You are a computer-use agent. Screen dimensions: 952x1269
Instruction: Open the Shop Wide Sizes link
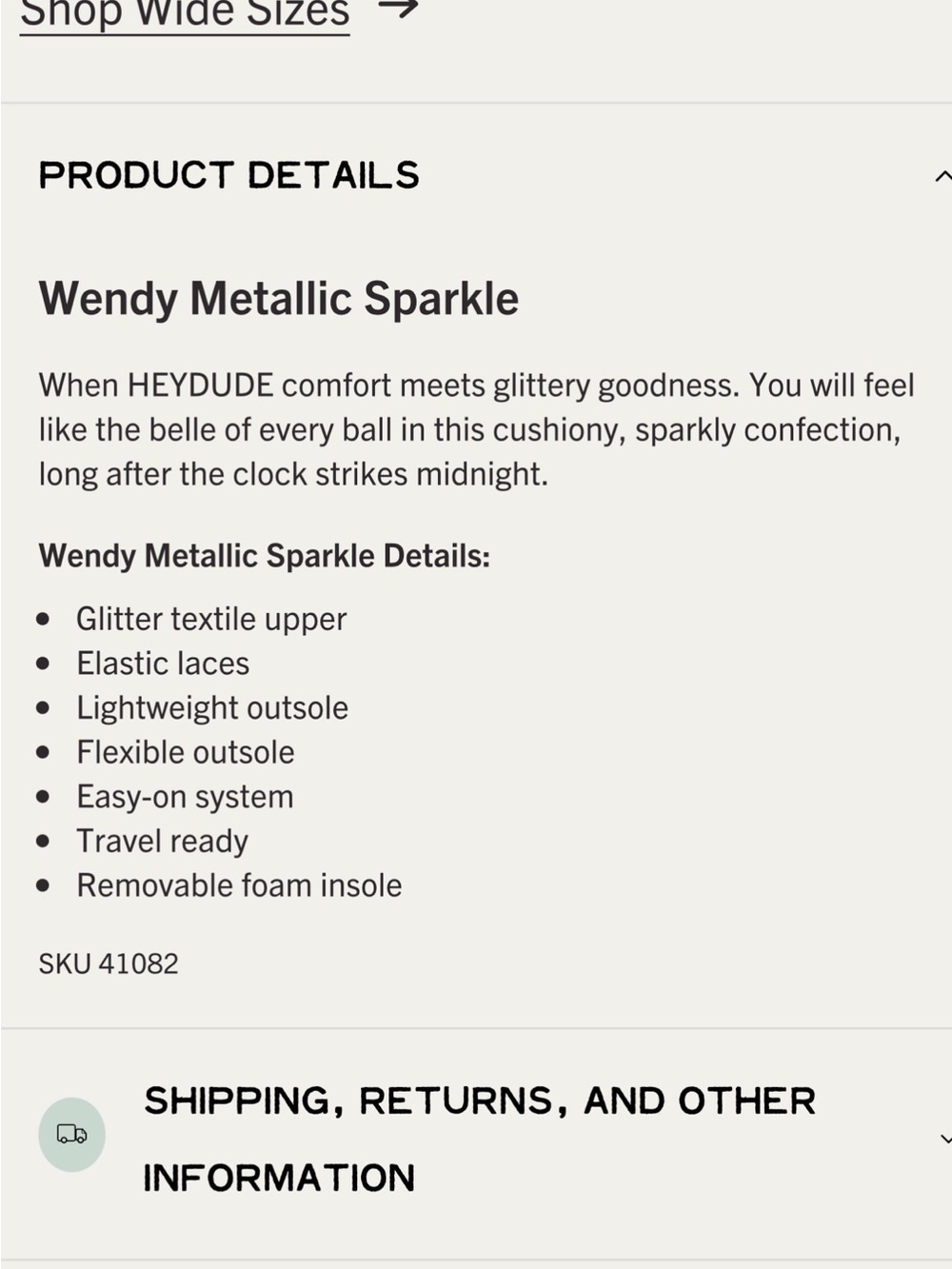point(185,13)
